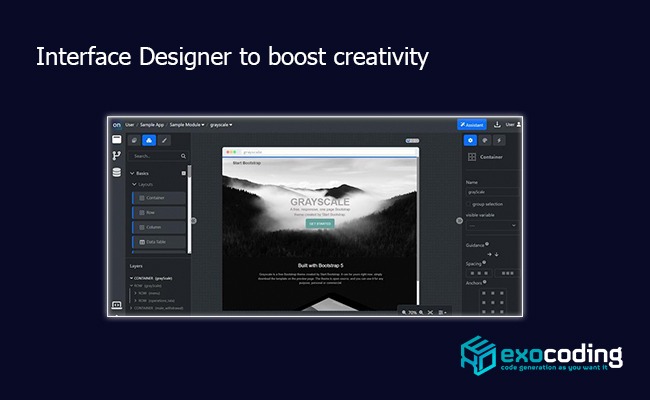The width and height of the screenshot is (650, 400).
Task: Click the Anchors info icon
Action: pos(485,282)
